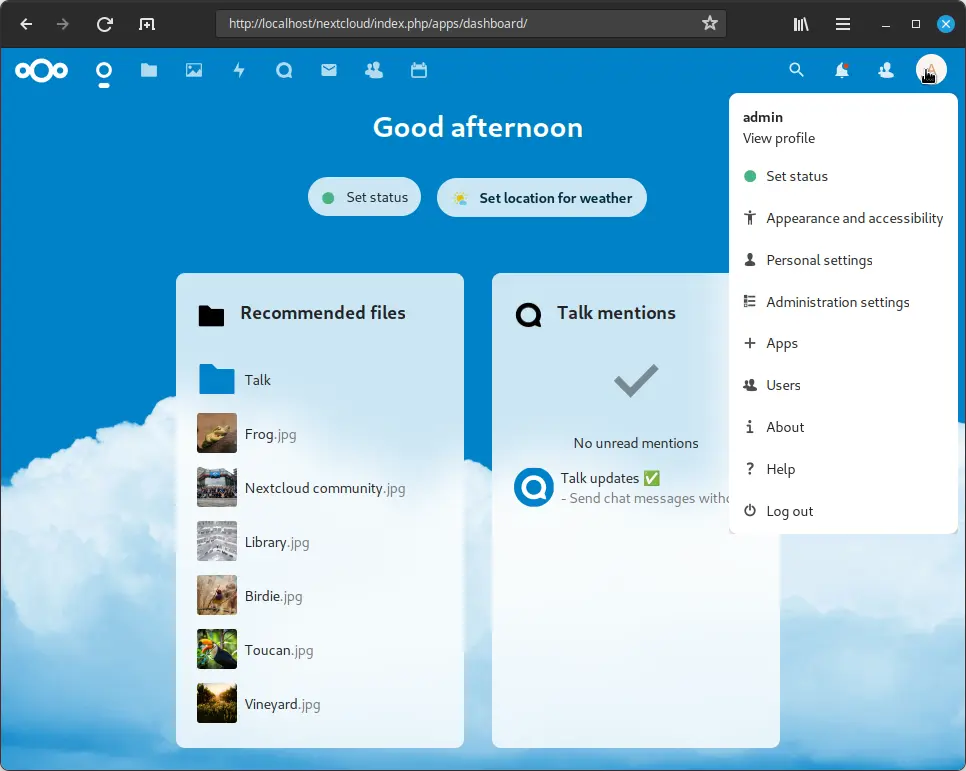Open the notifications bell icon
The image size is (966, 771).
841,70
